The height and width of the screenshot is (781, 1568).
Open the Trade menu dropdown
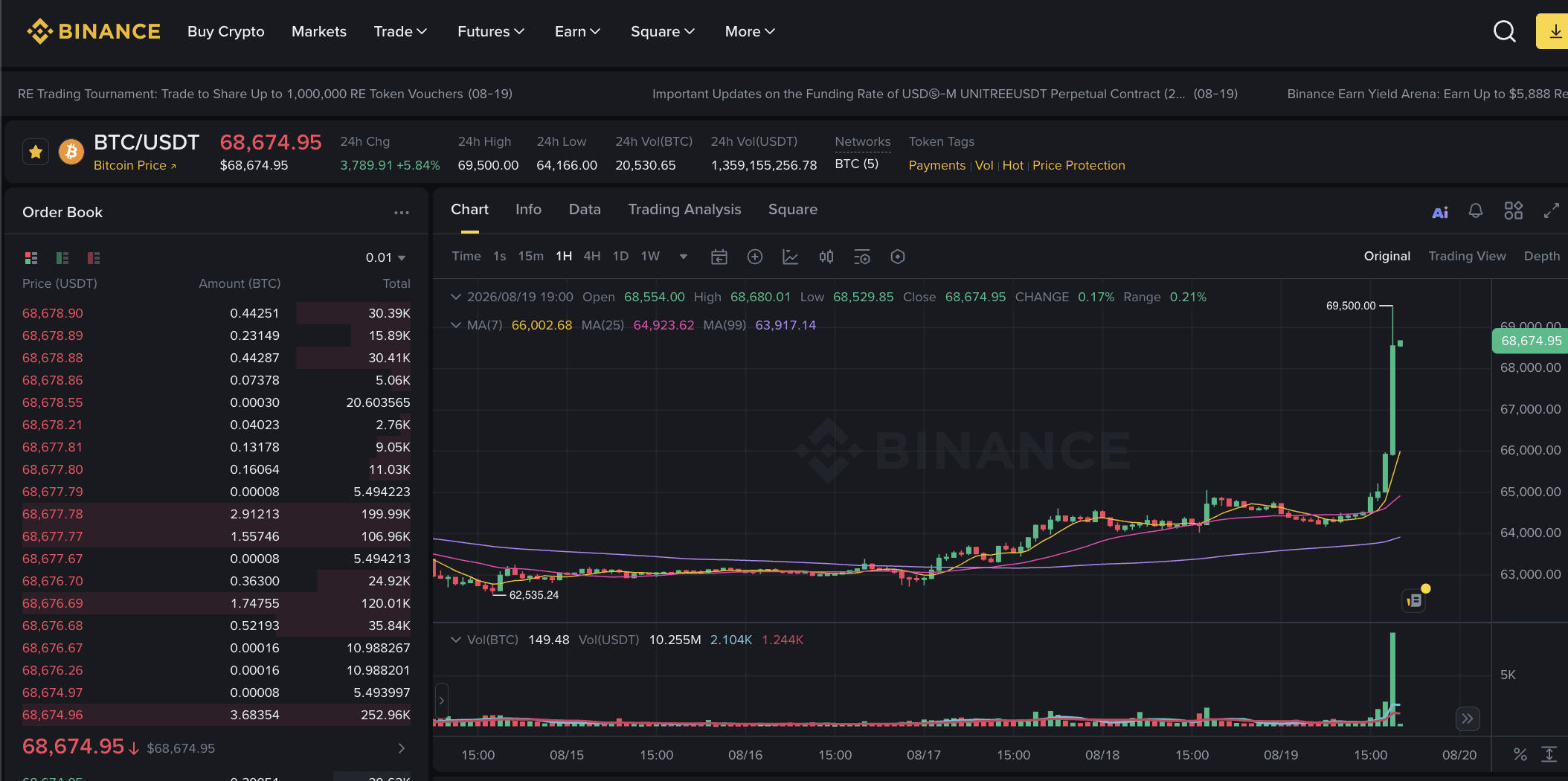[x=400, y=31]
